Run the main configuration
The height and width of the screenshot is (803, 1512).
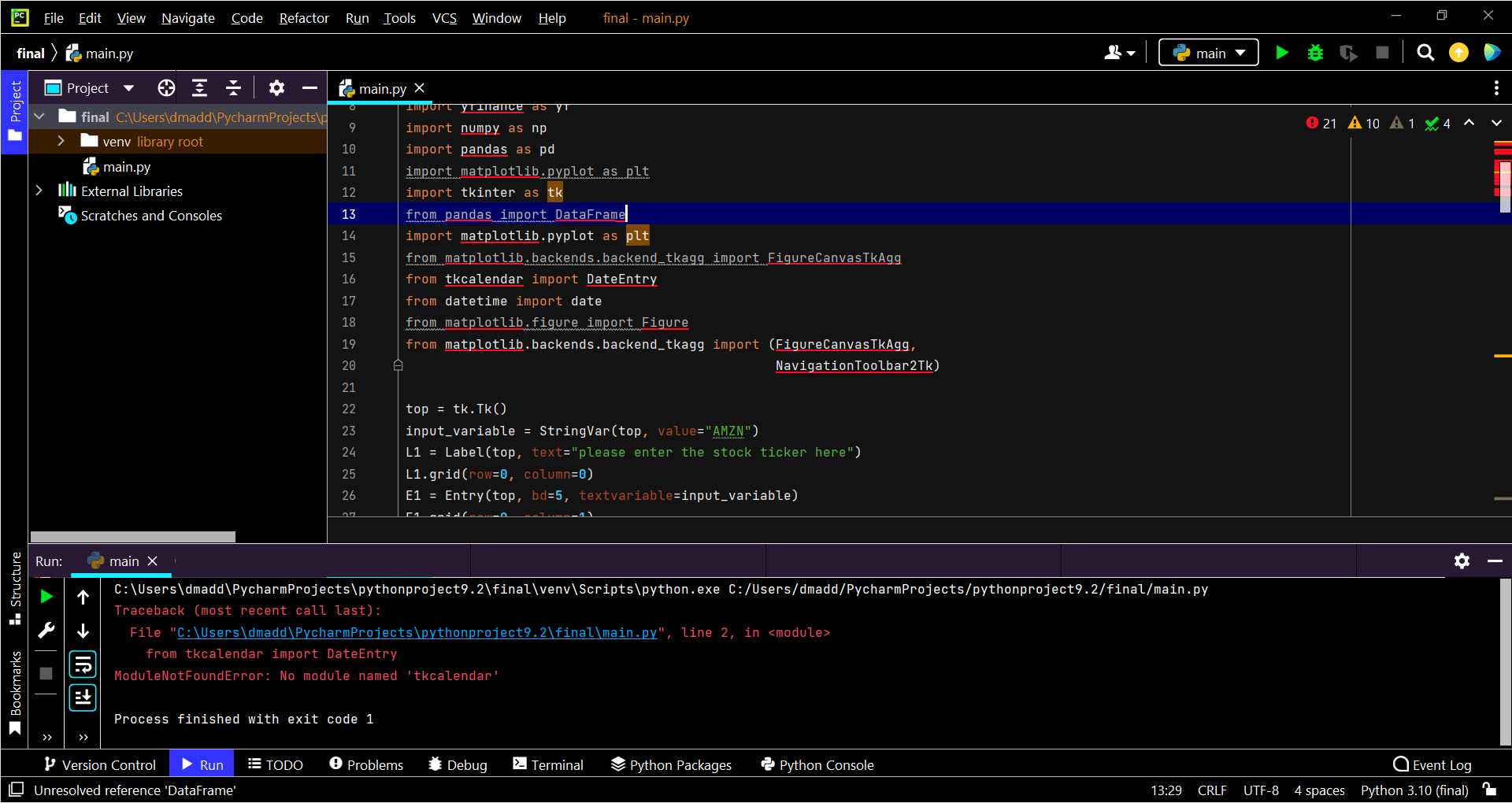point(1282,53)
